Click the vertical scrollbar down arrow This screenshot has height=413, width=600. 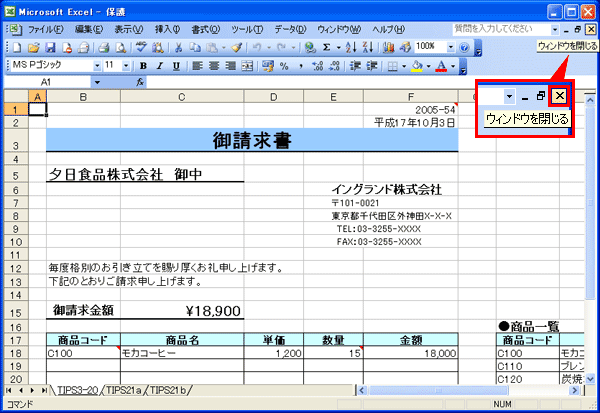[x=590, y=379]
